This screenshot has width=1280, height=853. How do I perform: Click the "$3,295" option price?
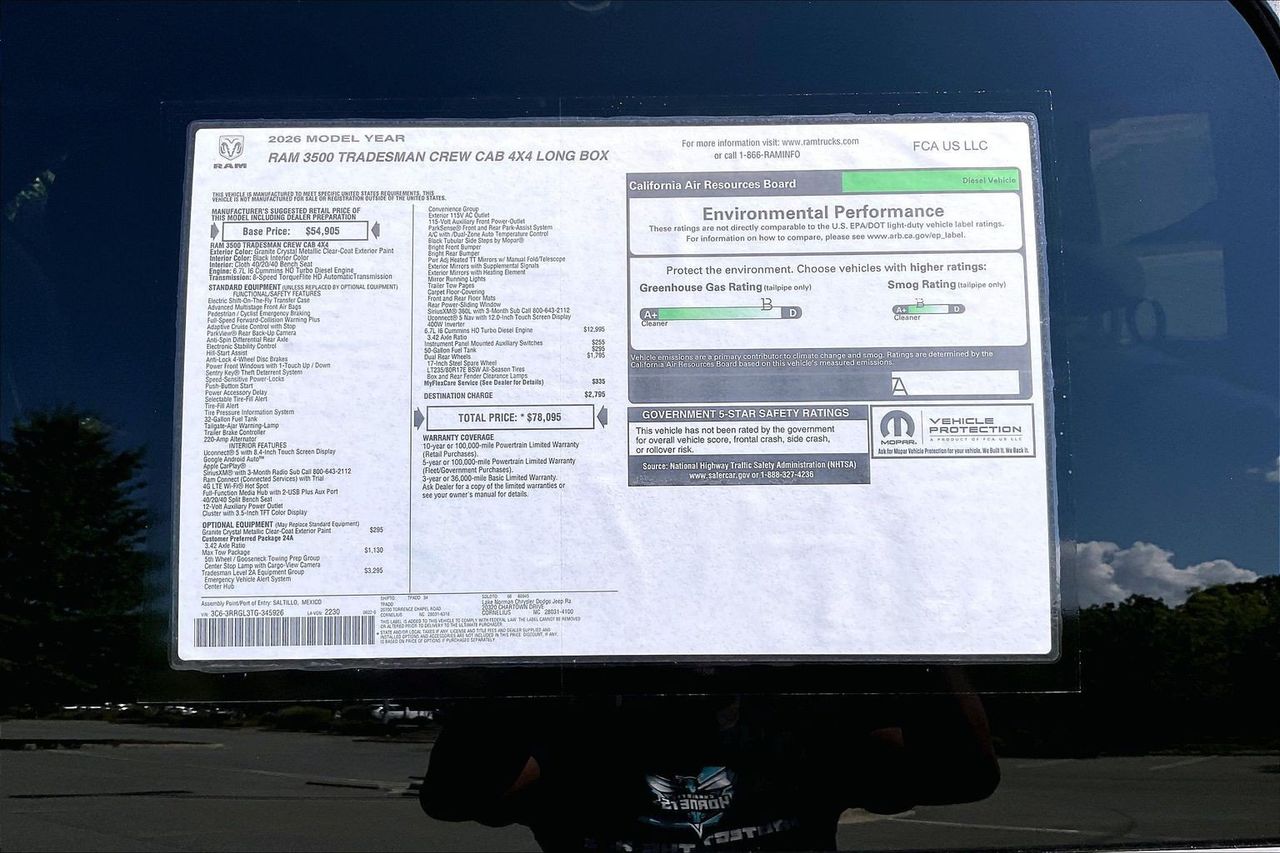(373, 570)
